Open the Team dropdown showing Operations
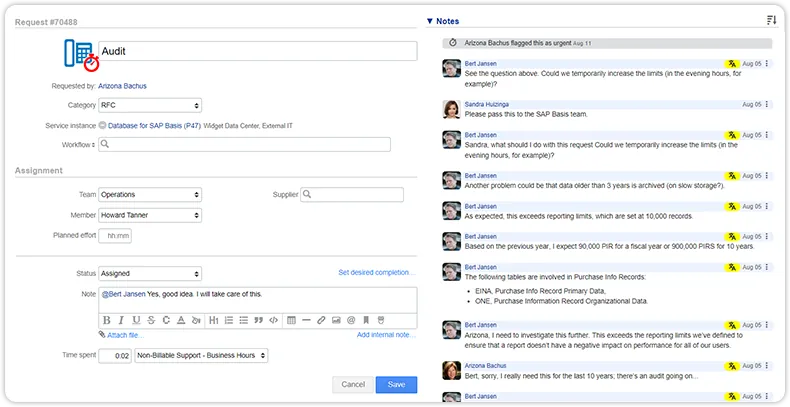790x407 pixels. 150,194
